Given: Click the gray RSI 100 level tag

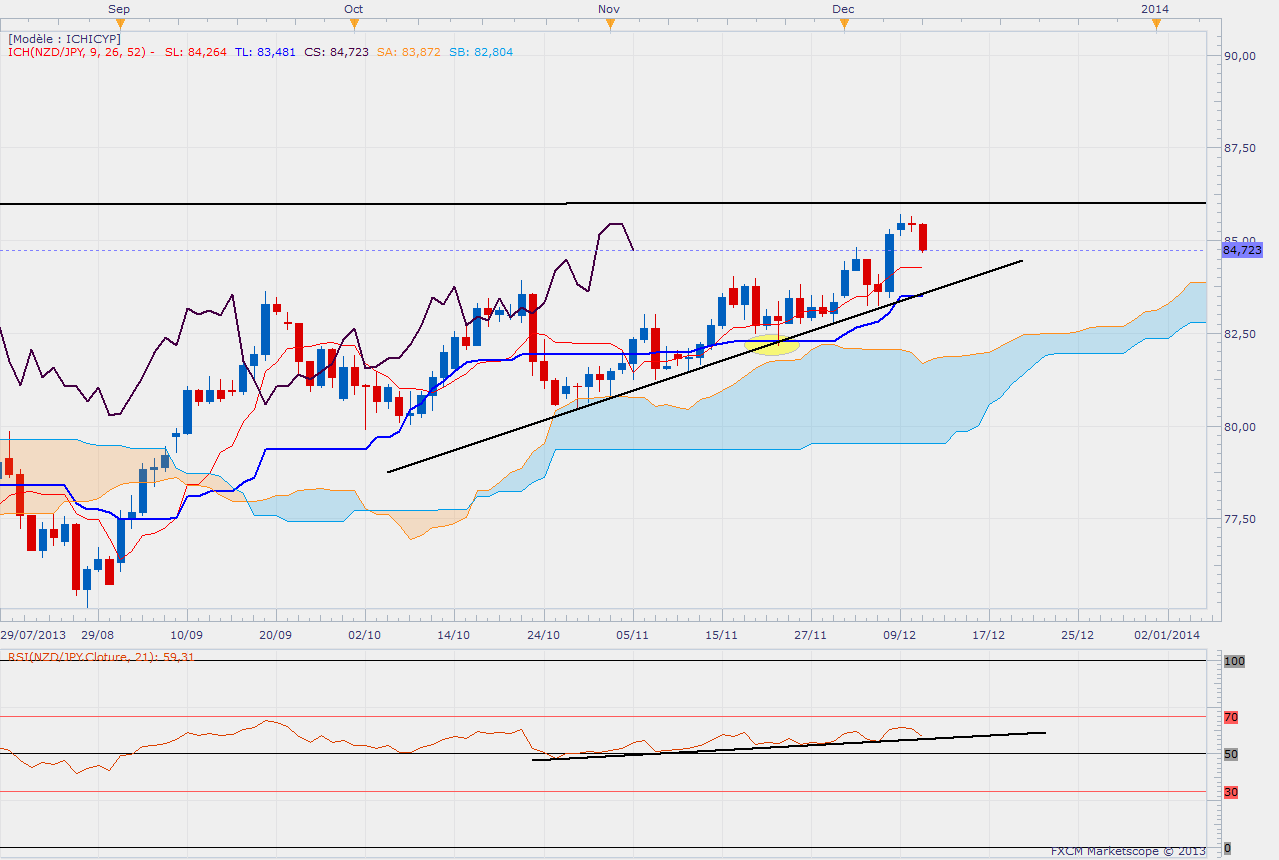Looking at the screenshot, I should 1233,661.
